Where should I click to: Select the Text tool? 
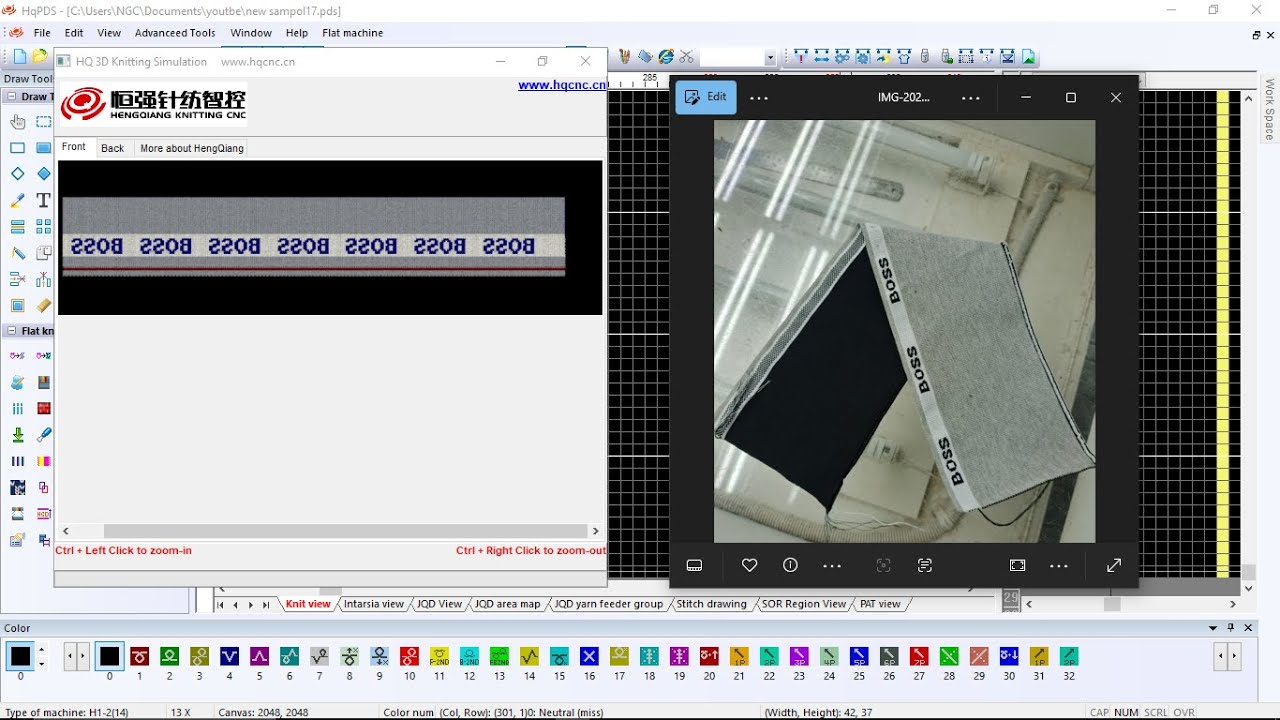[x=44, y=201]
